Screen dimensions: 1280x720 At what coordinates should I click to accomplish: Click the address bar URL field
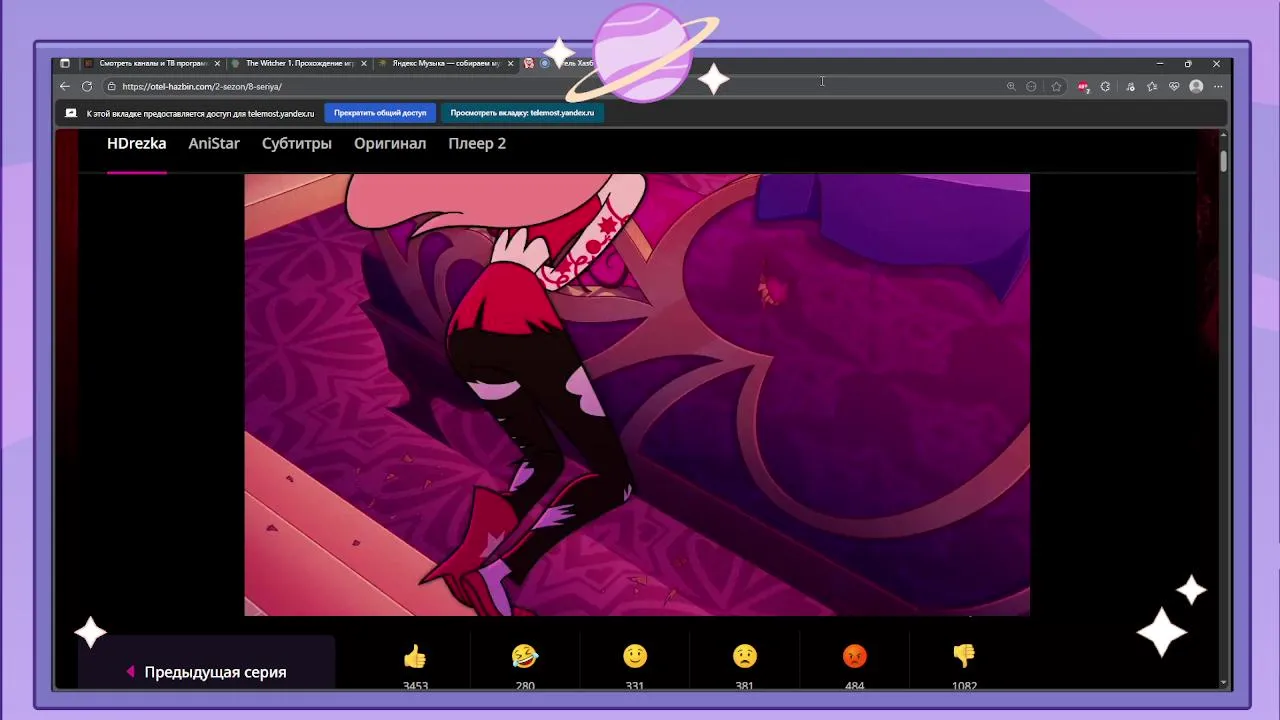click(x=560, y=87)
